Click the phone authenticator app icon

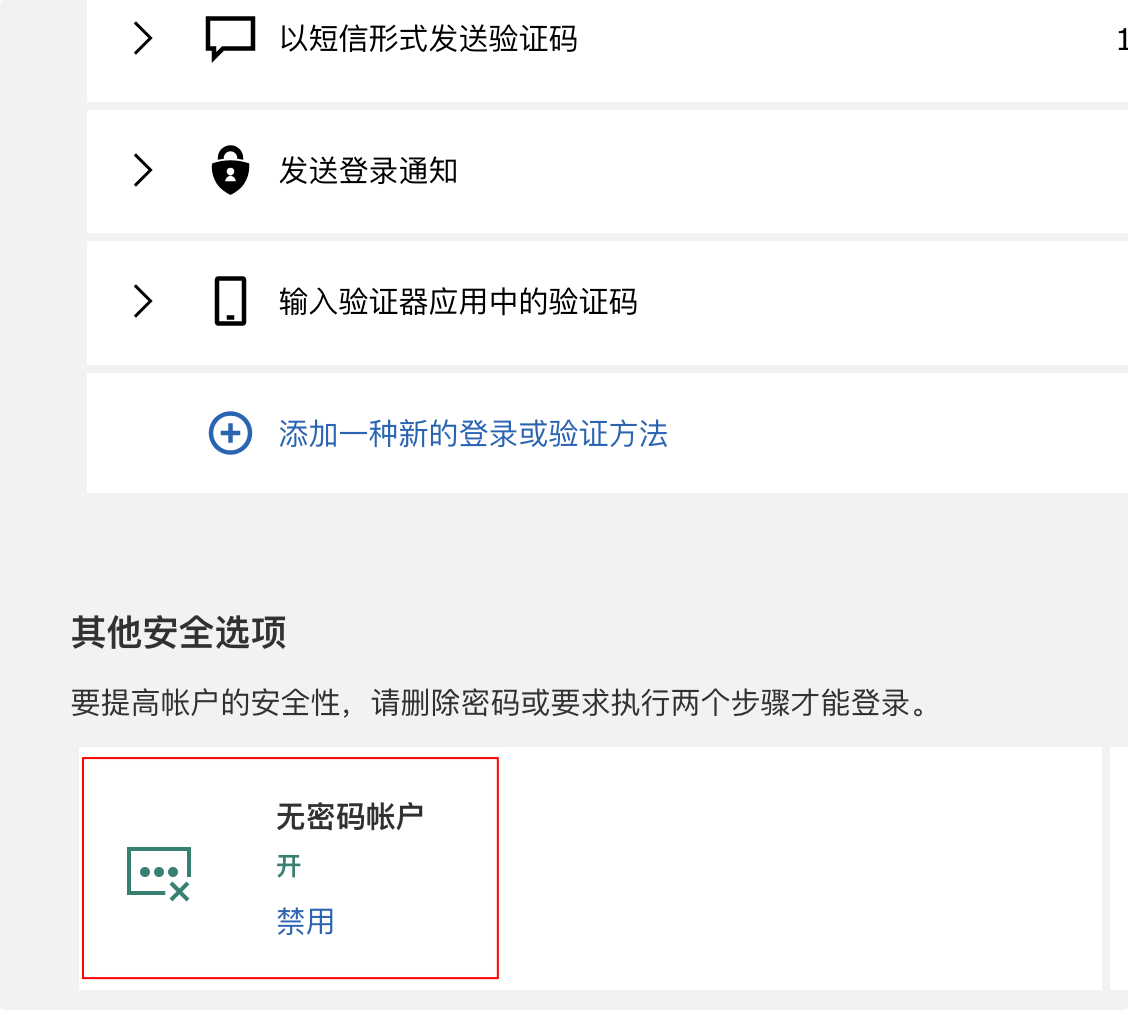(230, 301)
